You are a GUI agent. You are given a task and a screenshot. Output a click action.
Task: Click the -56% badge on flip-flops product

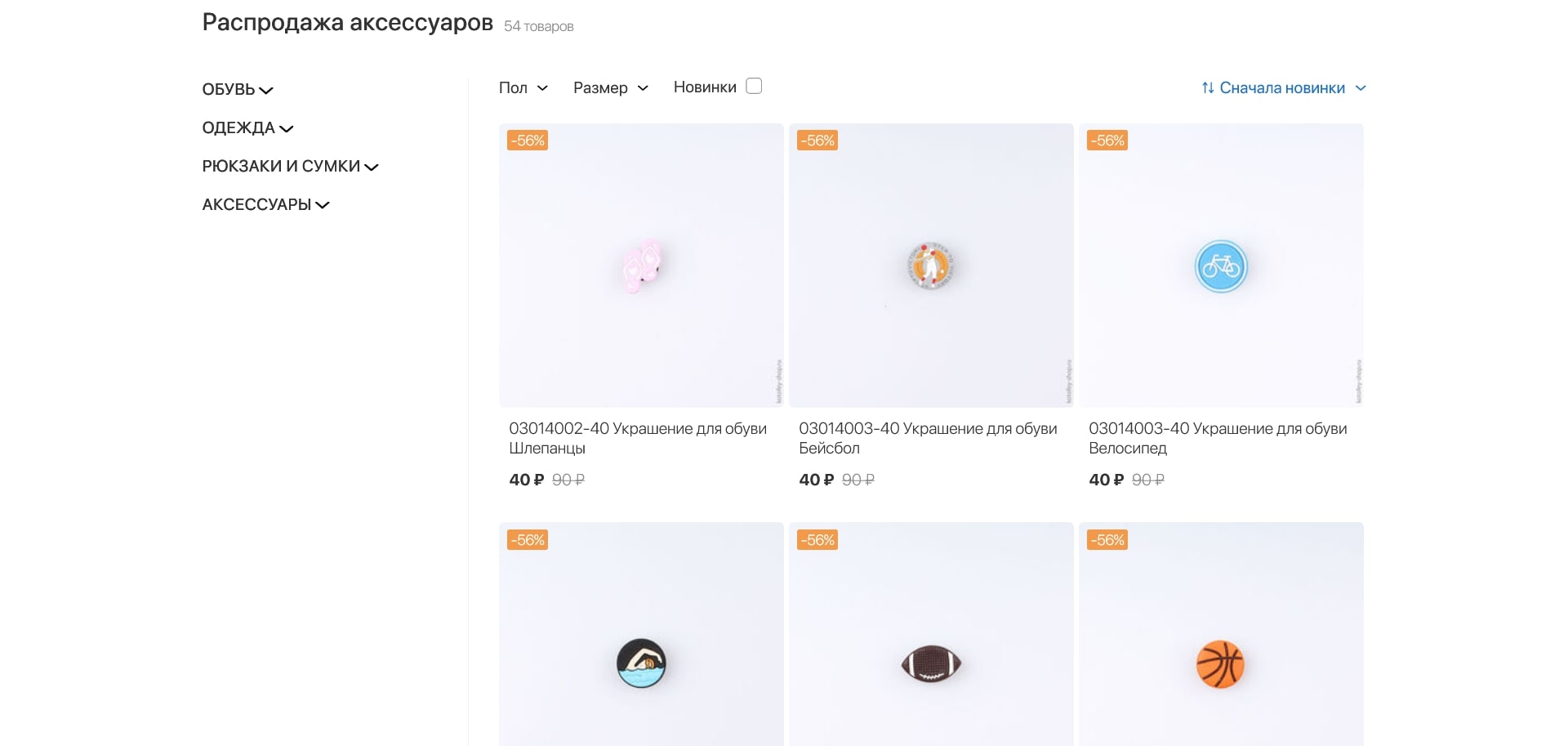(x=528, y=141)
